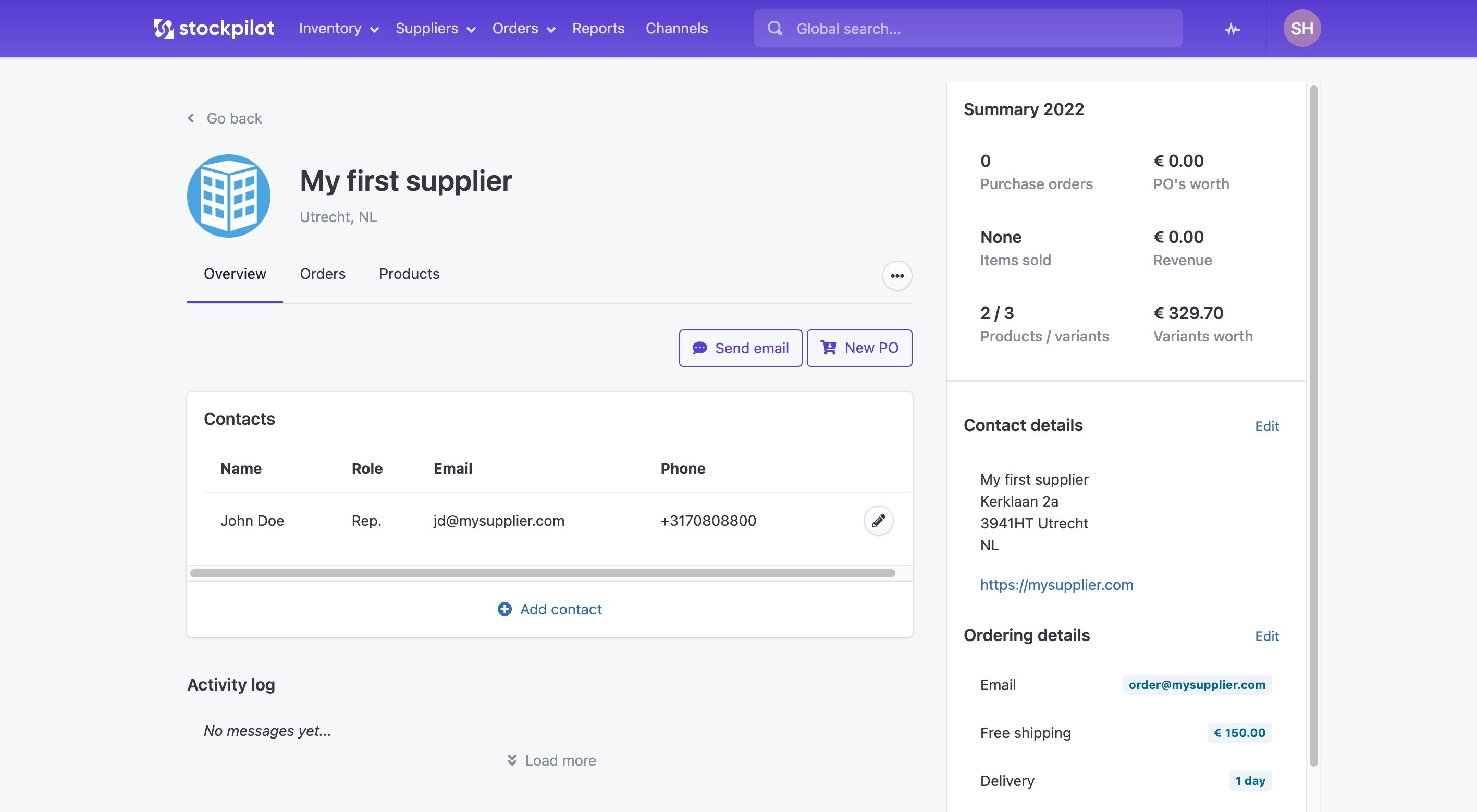Edit the Ordering details section

click(x=1266, y=636)
